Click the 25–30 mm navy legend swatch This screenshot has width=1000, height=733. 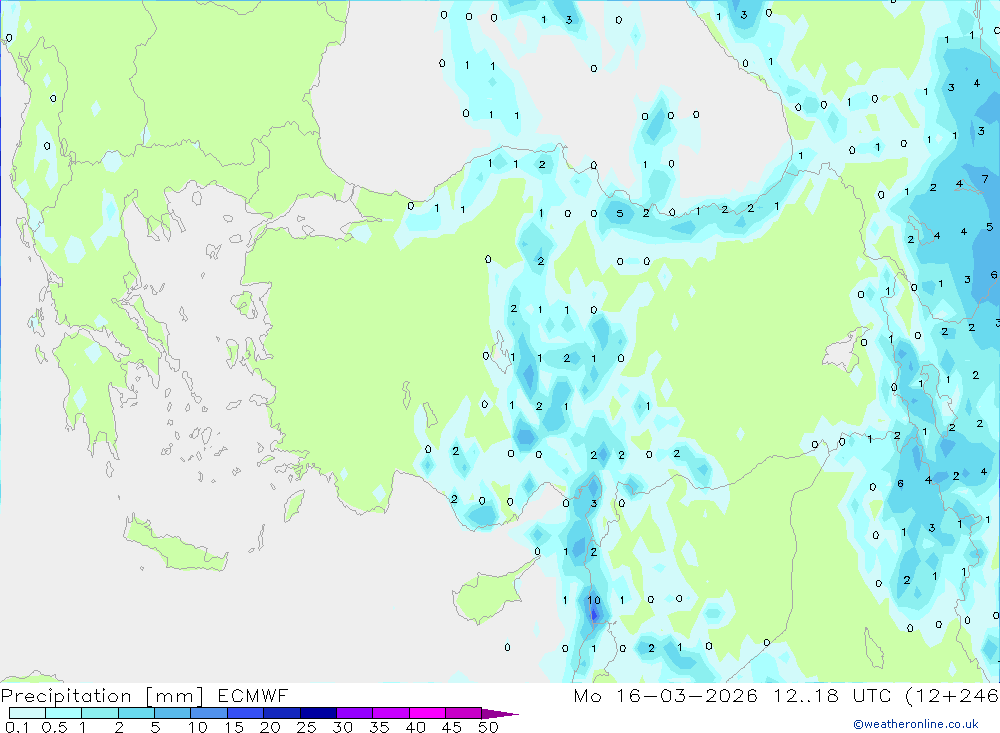pyautogui.click(x=318, y=713)
